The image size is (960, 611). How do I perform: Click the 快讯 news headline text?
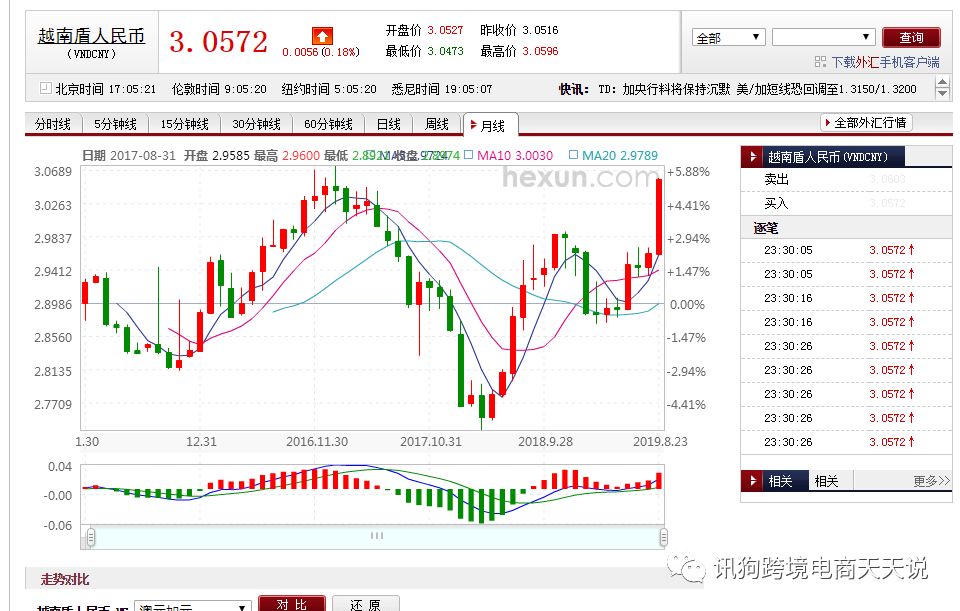757,89
